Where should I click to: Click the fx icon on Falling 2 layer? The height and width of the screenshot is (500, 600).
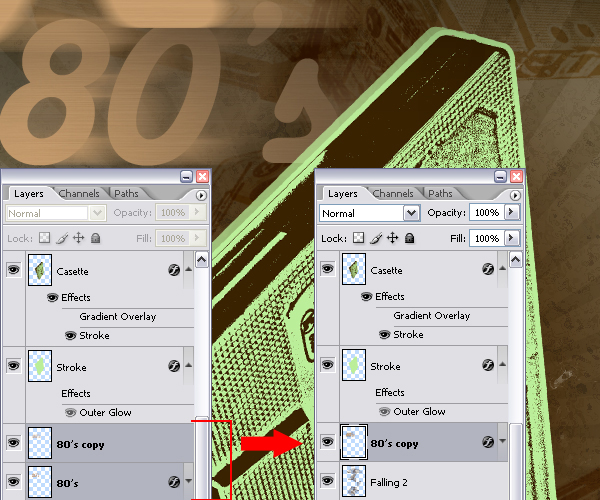pos(488,482)
